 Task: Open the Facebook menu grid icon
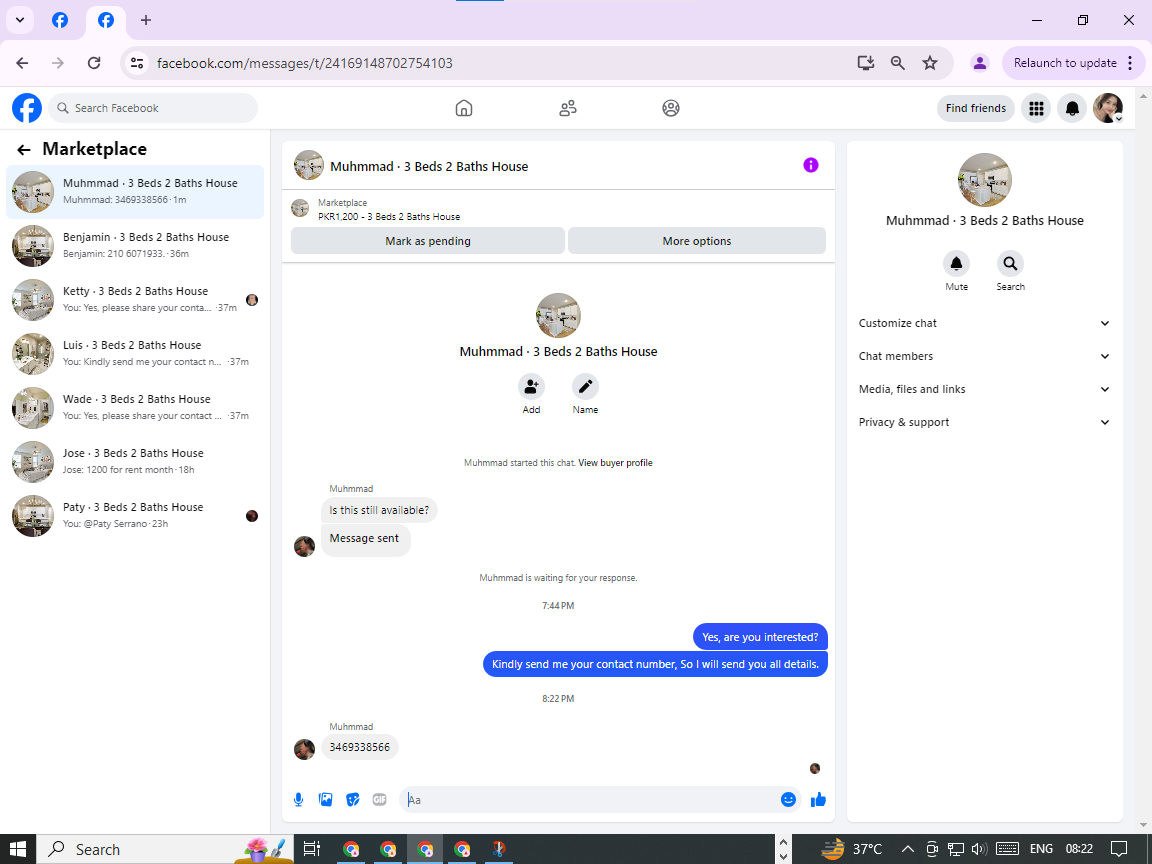click(x=1036, y=108)
